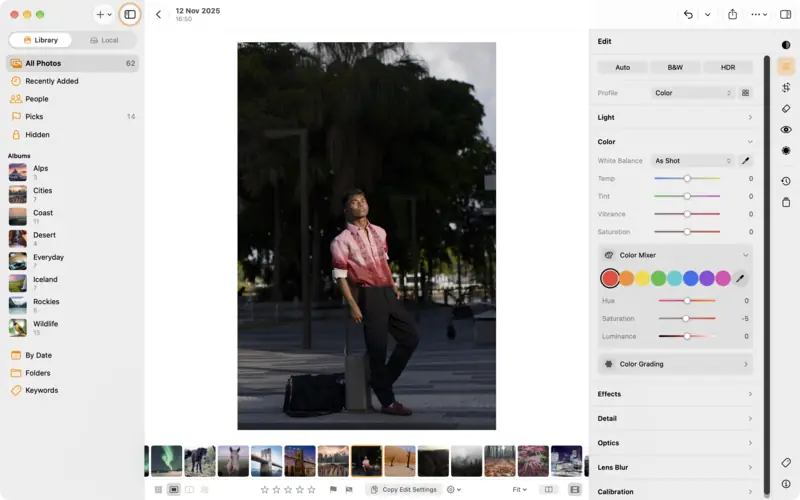Viewport: 800px width, 500px height.
Task: Browse photos By Date
Action: [72, 355]
